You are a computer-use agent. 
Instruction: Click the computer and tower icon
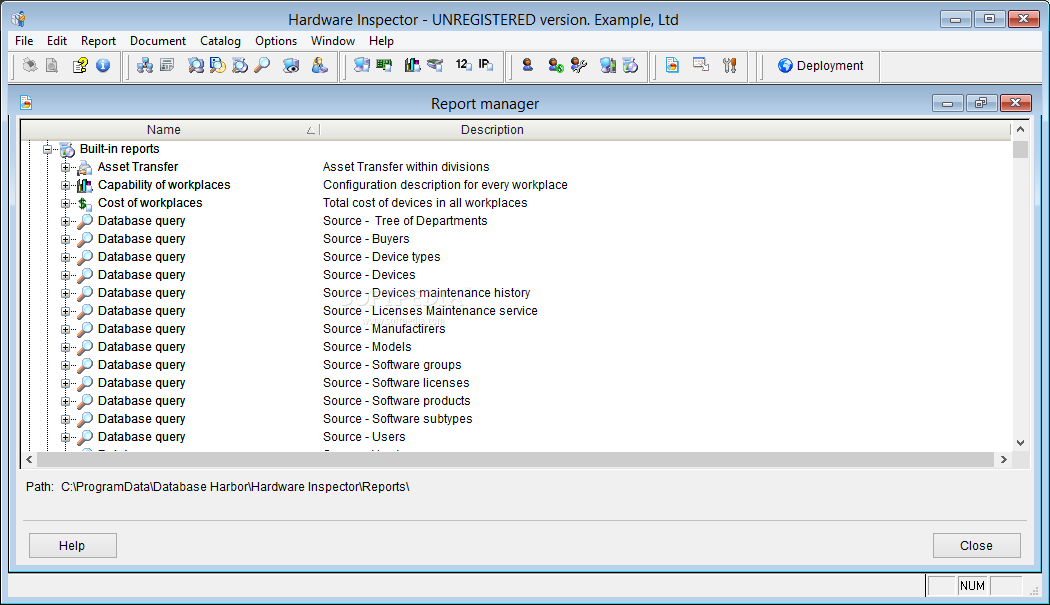pos(608,65)
